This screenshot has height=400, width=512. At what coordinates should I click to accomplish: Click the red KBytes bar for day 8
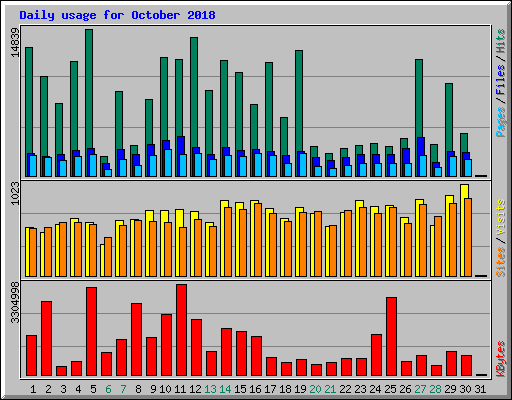tap(137, 340)
